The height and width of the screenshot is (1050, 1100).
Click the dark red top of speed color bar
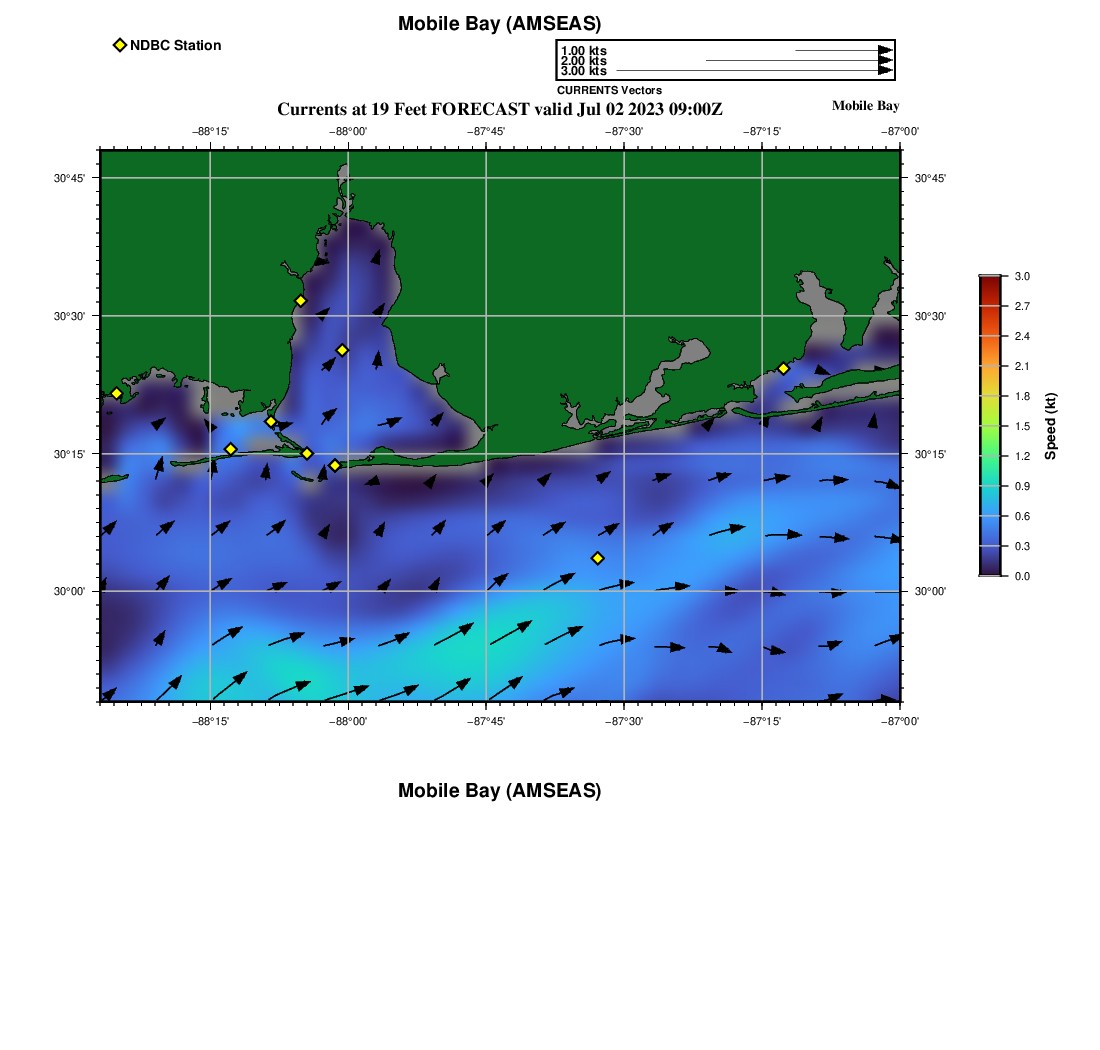click(990, 282)
